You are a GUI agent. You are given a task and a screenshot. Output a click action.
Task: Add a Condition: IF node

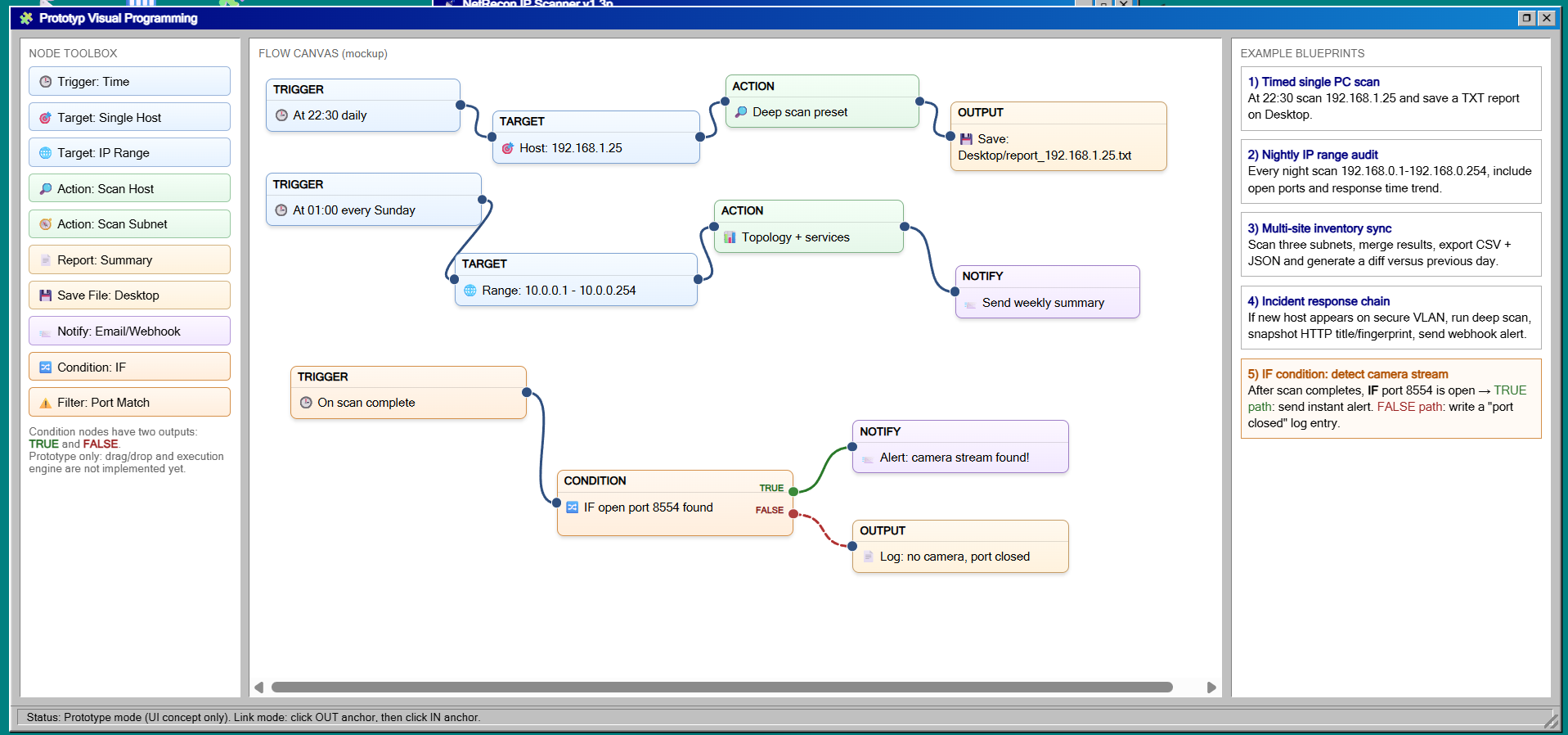(x=129, y=367)
